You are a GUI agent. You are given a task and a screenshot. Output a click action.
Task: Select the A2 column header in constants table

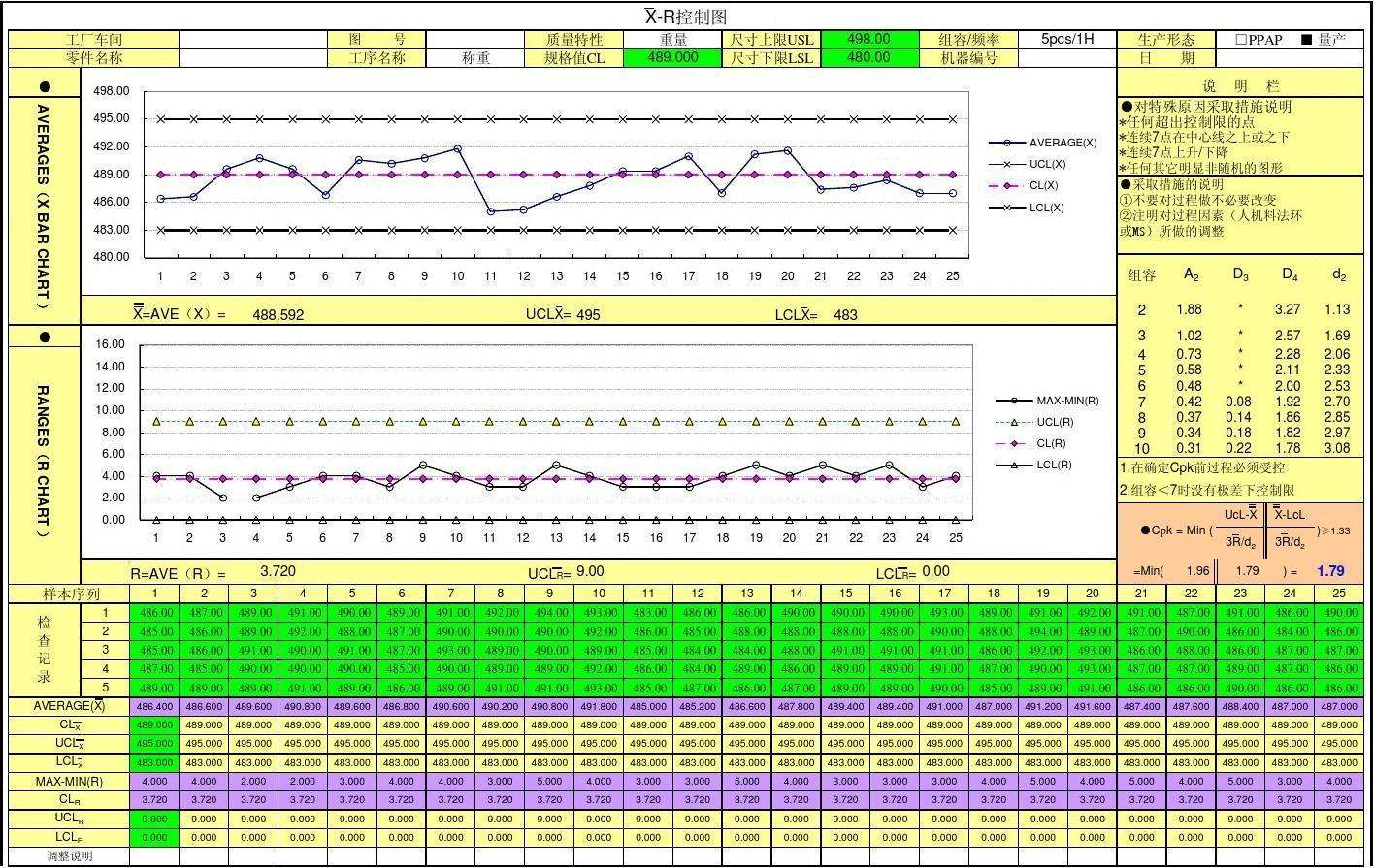[1192, 275]
